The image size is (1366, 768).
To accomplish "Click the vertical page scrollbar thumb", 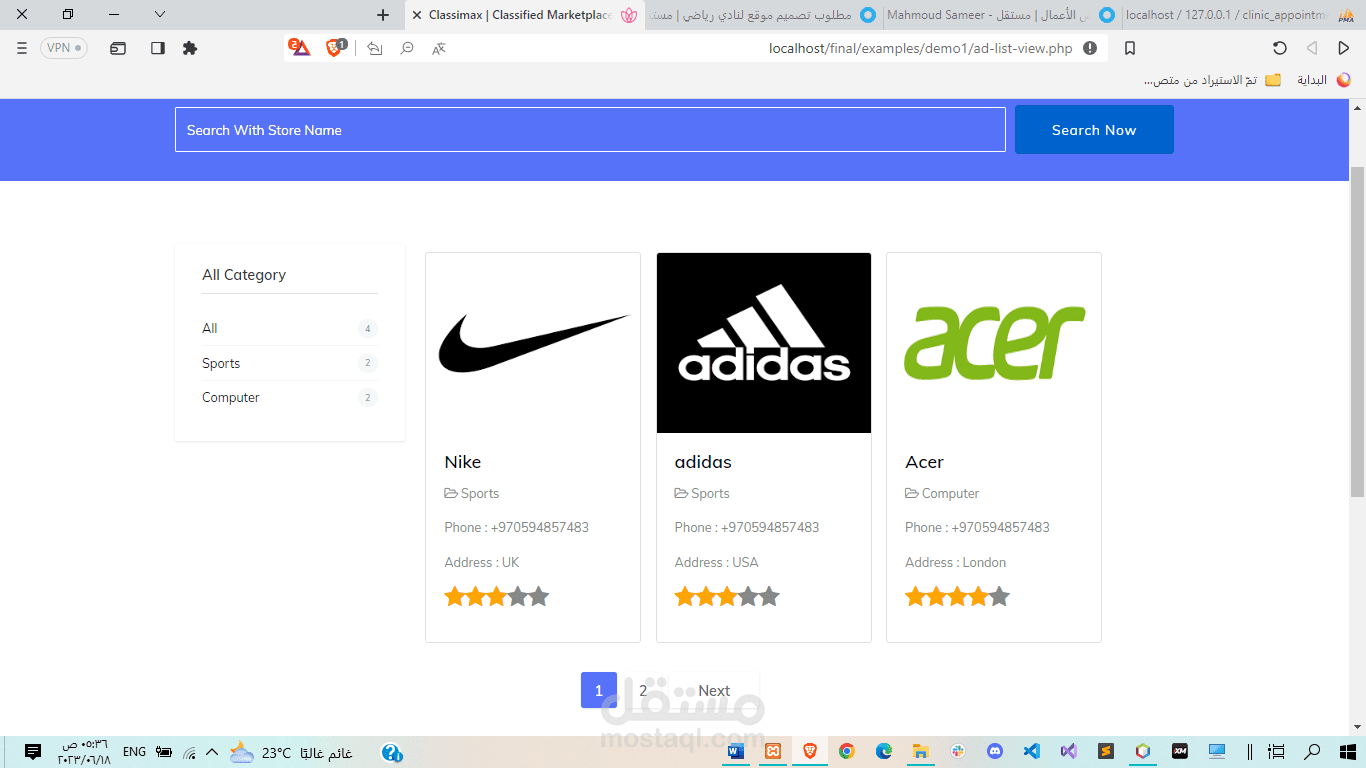I will (1357, 332).
